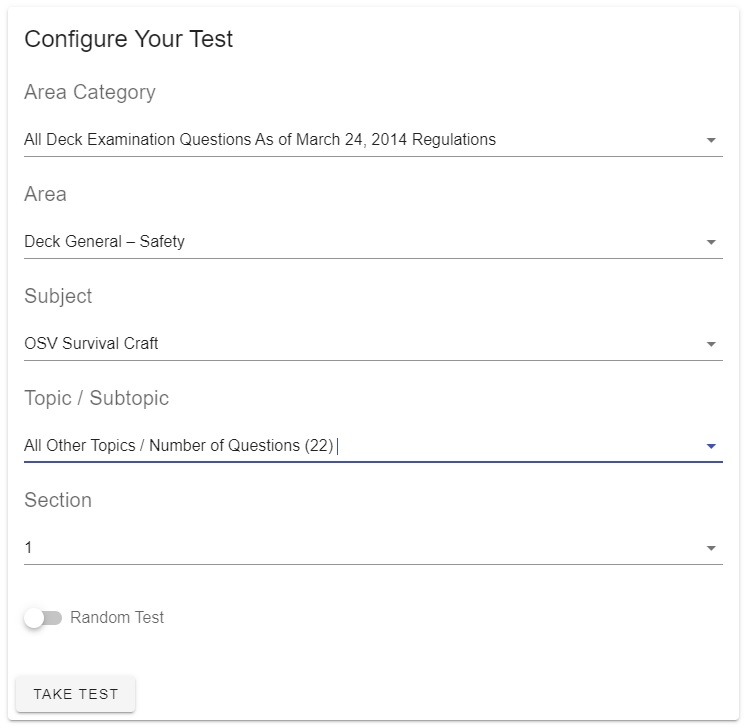Open the All Other Topics selection field
This screenshot has height=728, width=749.
coord(373,446)
